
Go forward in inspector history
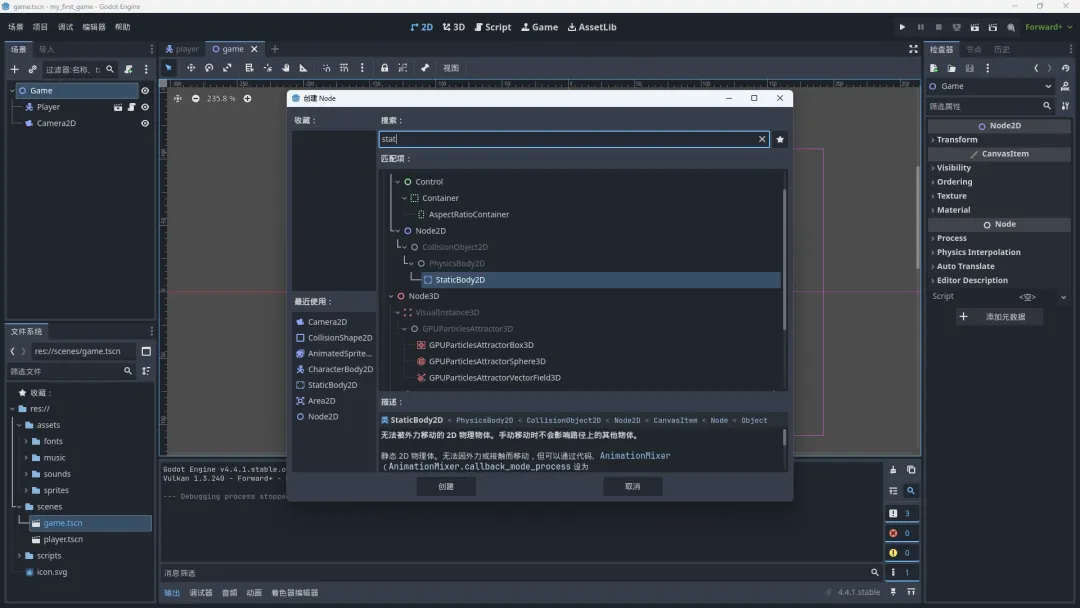pos(1049,68)
